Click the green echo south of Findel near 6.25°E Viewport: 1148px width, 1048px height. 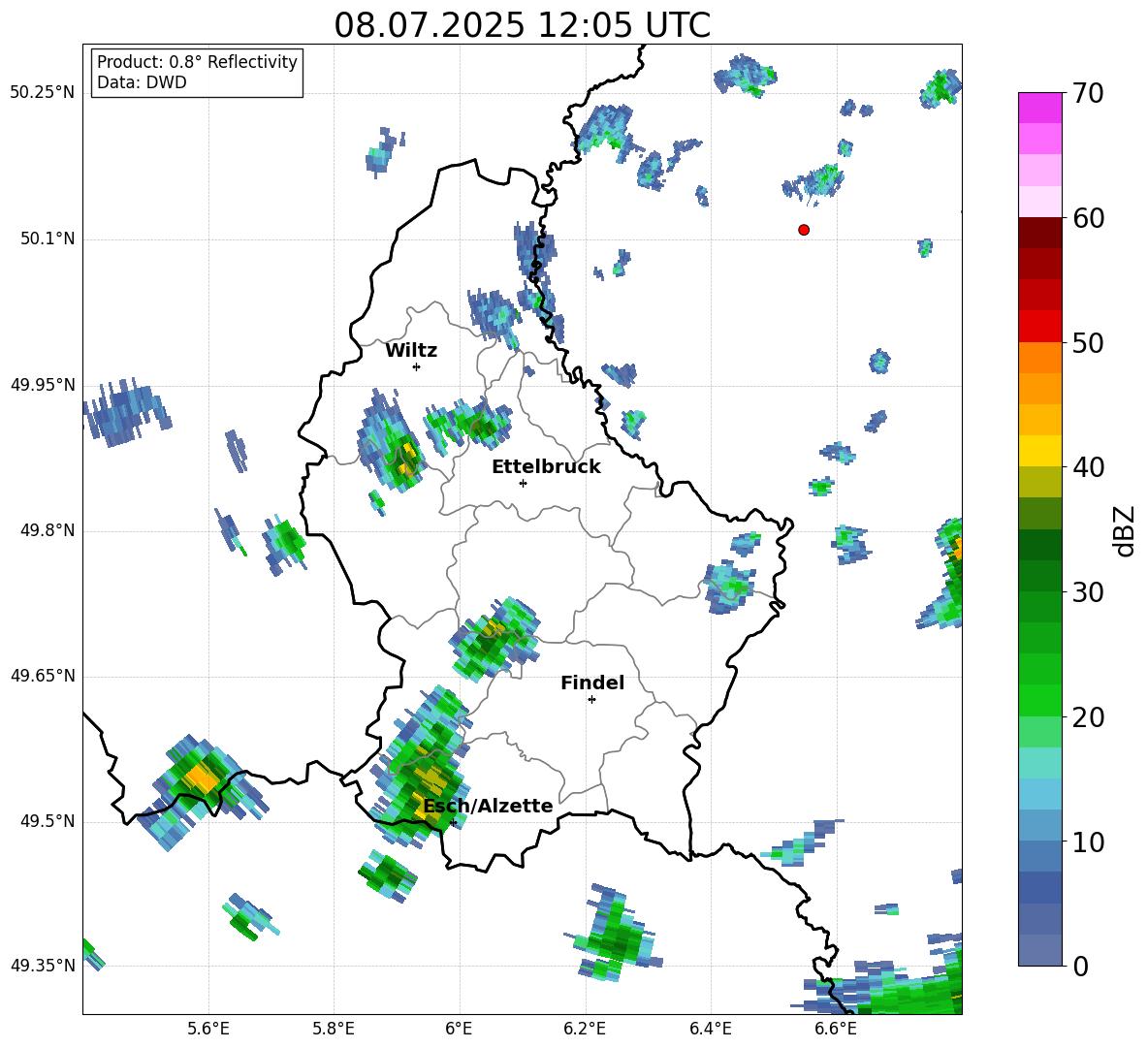tap(614, 934)
